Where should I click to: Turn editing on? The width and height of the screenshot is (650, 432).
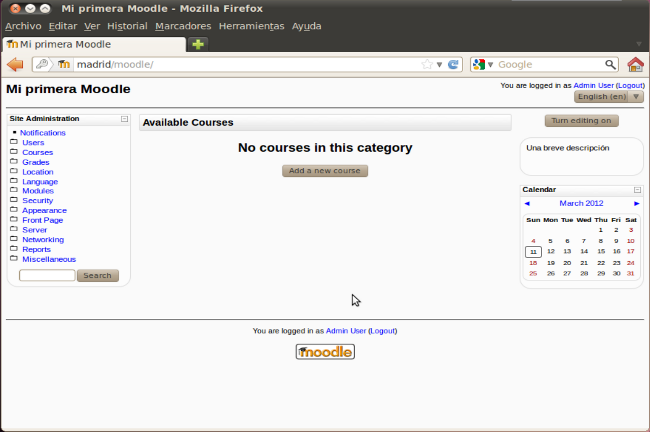(581, 121)
